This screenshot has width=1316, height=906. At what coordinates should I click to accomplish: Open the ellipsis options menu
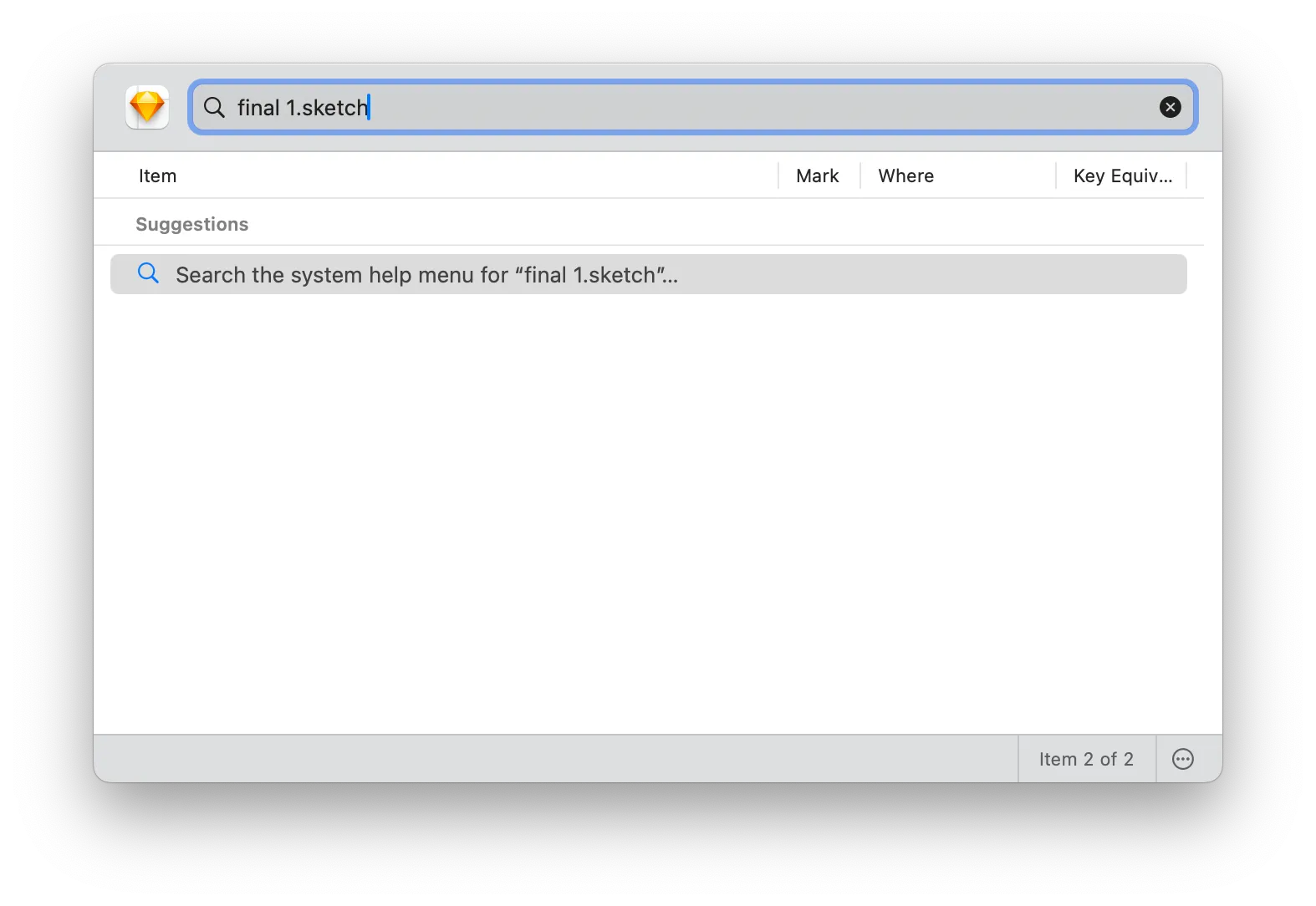click(1182, 759)
